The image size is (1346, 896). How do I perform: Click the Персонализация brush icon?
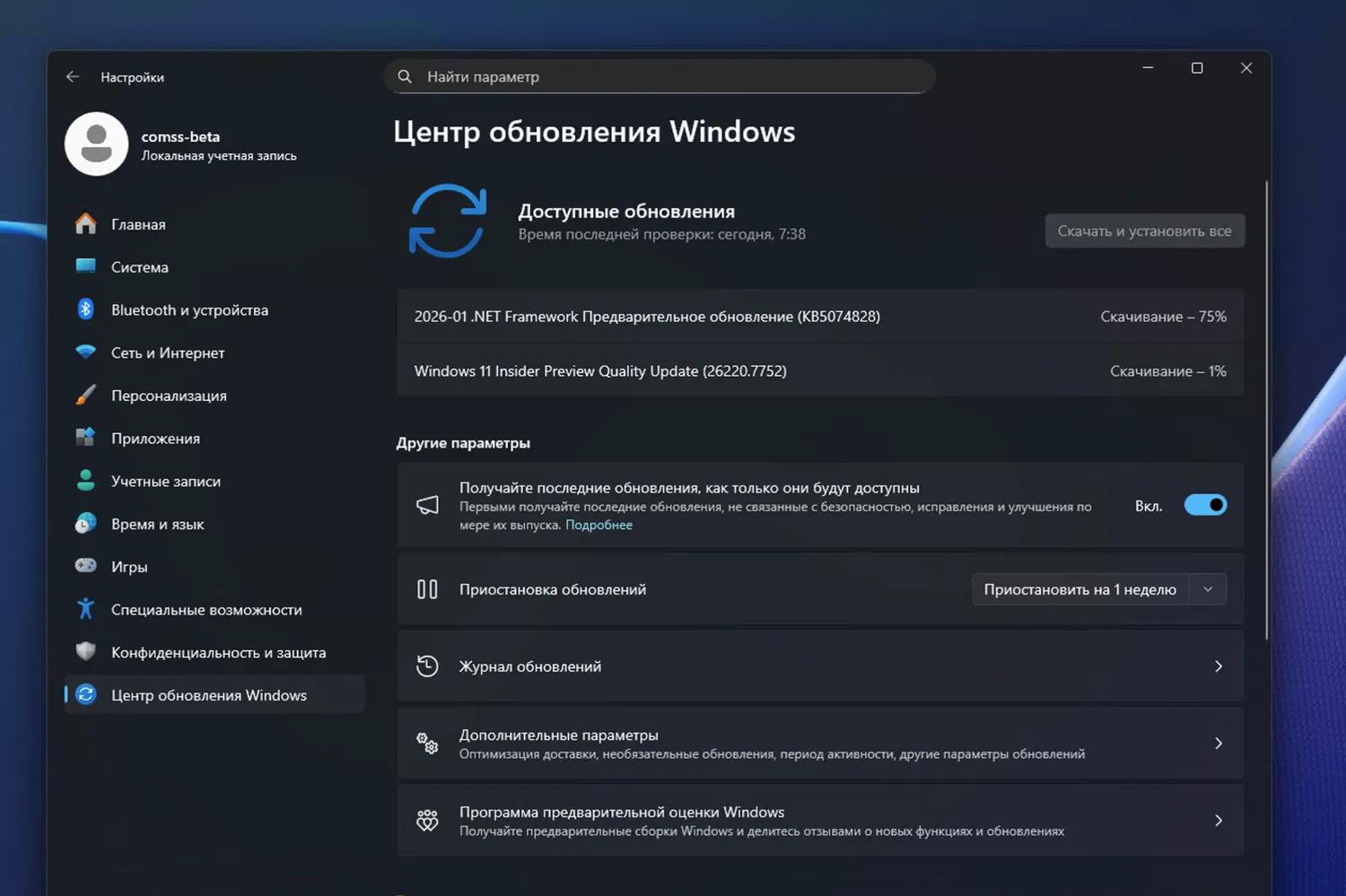(86, 396)
